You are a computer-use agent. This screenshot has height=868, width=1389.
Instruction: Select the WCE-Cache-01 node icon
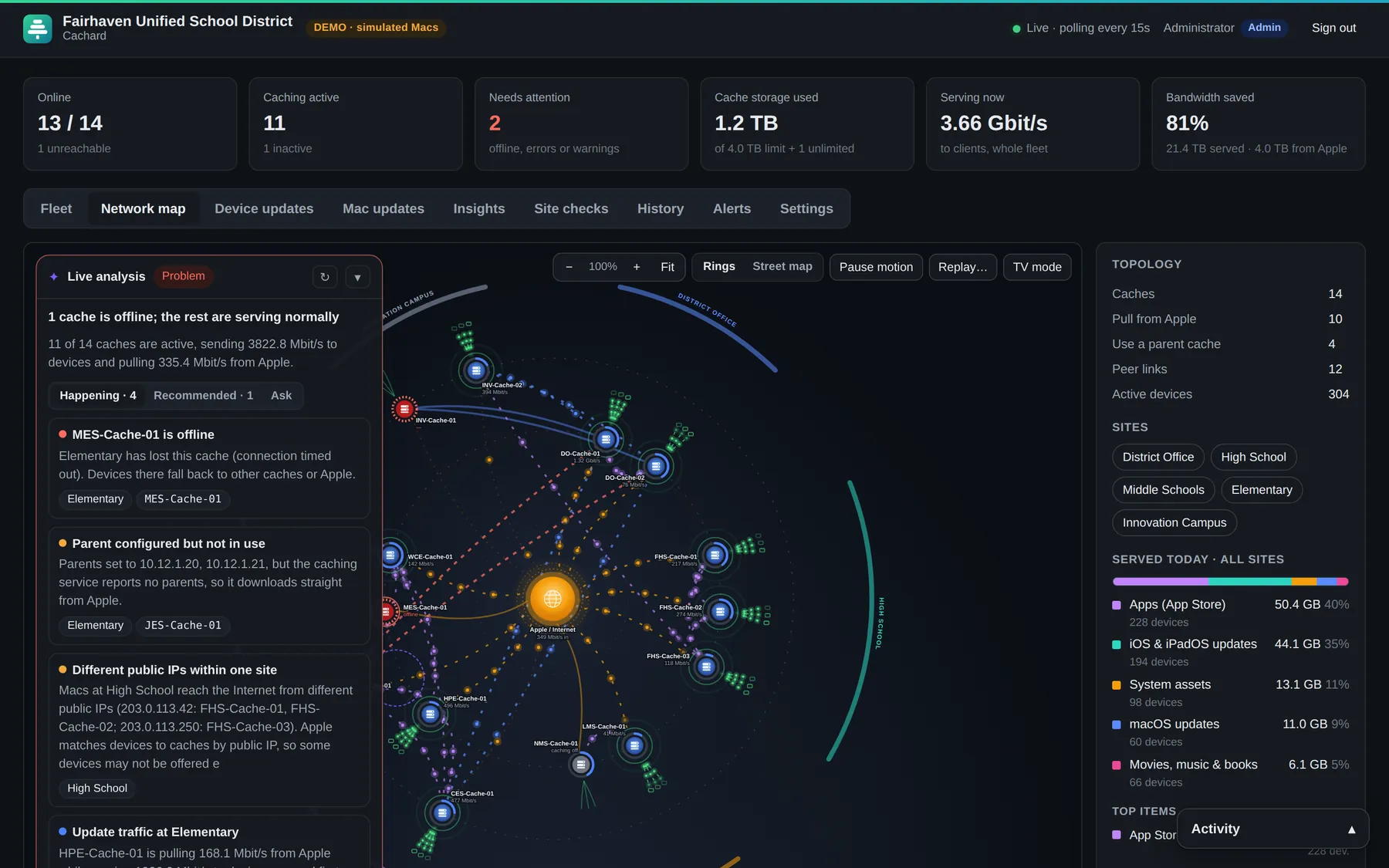[391, 555]
